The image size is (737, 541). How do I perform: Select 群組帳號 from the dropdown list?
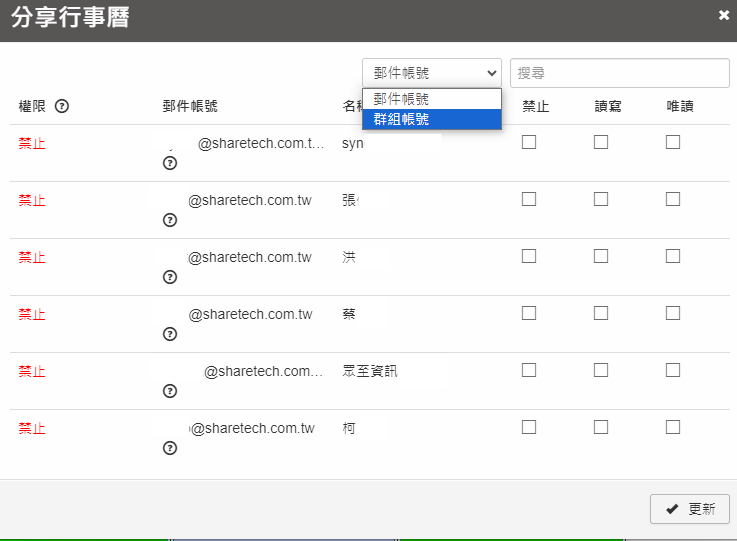[x=432, y=119]
